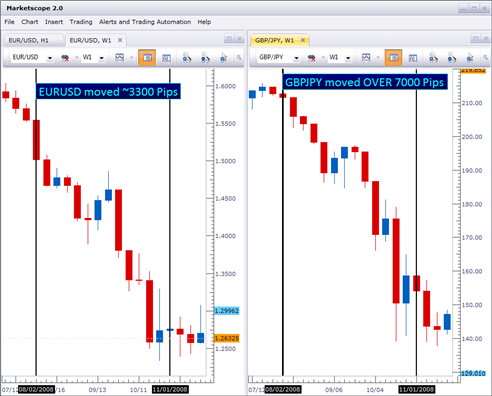Toggle the second panel view button in EUR/USD toolbar
Viewport: 492px width, 396px height.
(166, 58)
